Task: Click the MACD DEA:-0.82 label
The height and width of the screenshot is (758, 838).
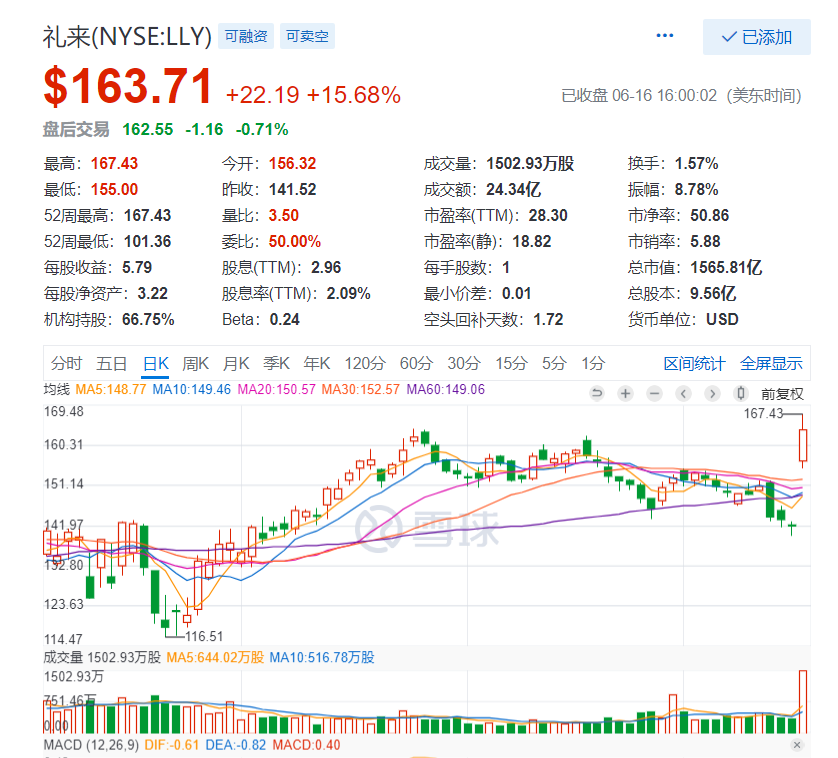Action: pos(235,745)
